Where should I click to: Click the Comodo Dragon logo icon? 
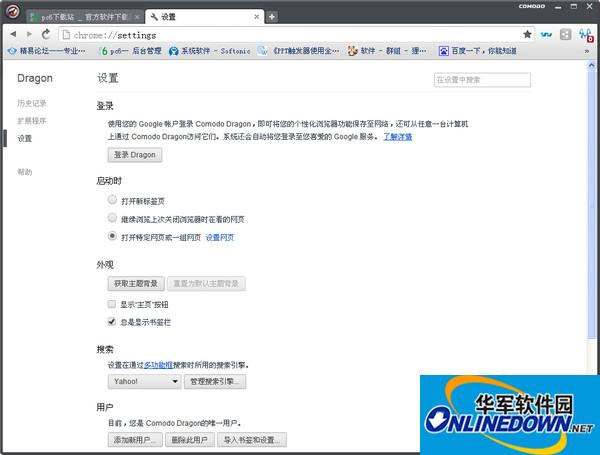click(13, 11)
